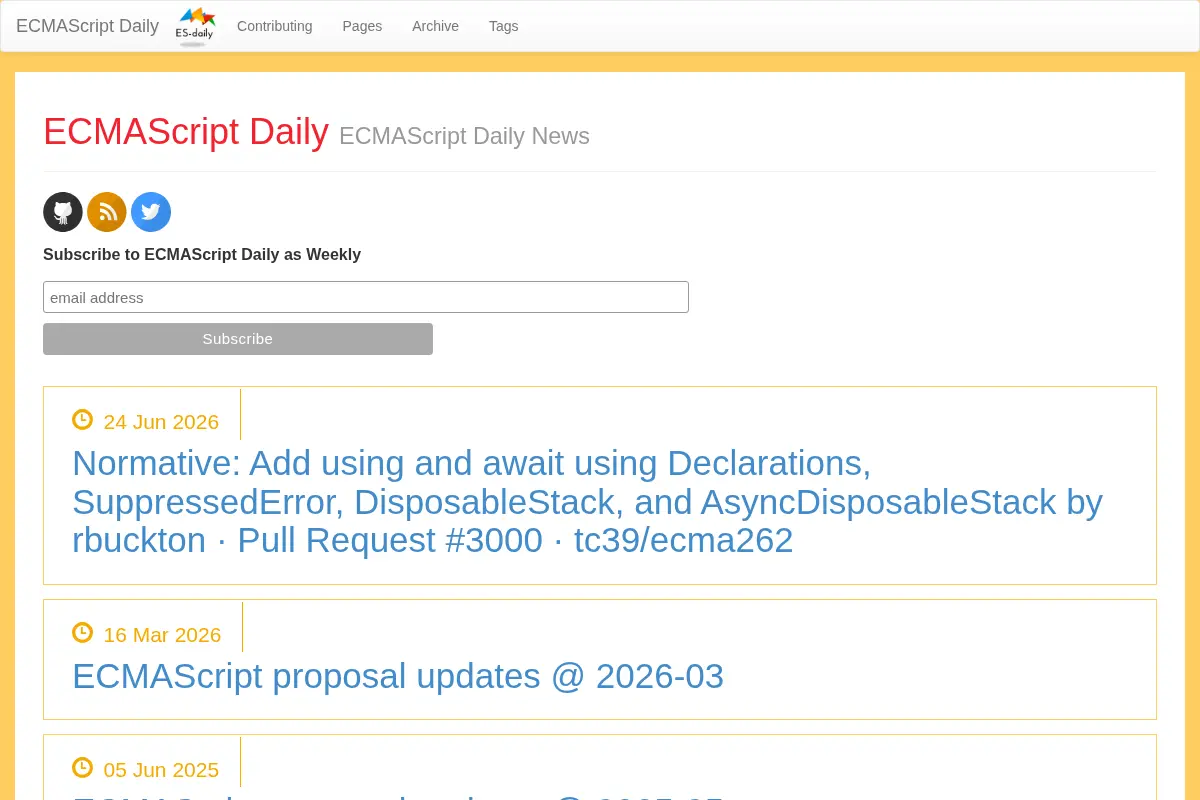The width and height of the screenshot is (1200, 800).
Task: Click the clock icon beside 16 Mar 2026
Action: [x=82, y=633]
